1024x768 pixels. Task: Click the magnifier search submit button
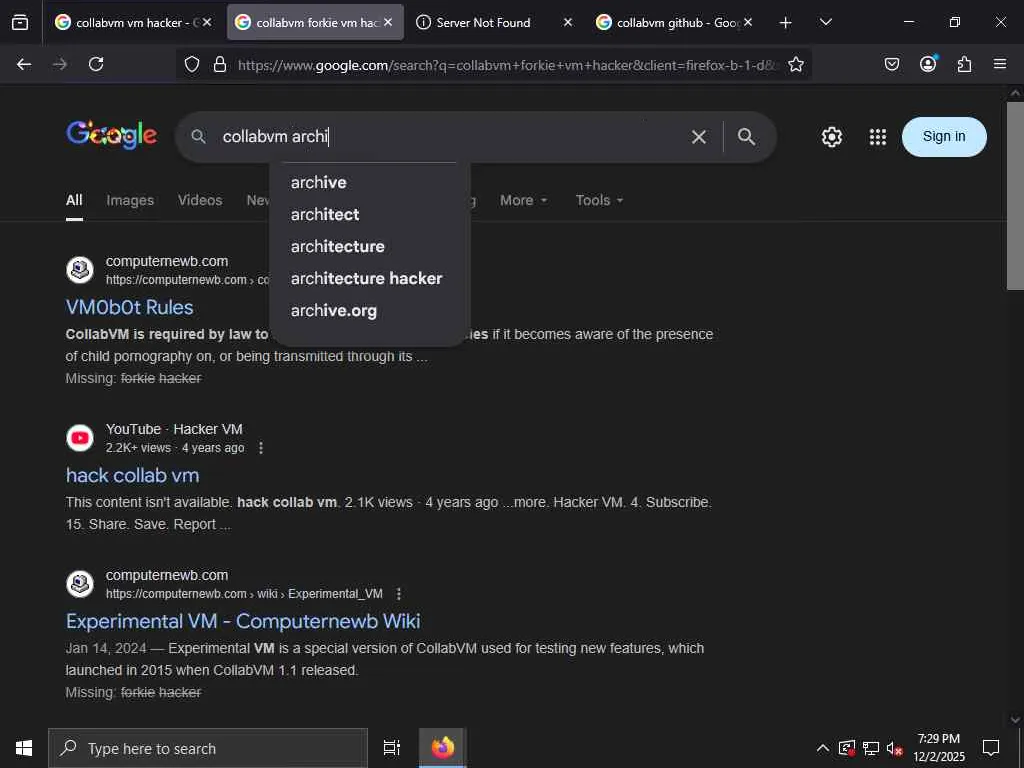point(746,136)
